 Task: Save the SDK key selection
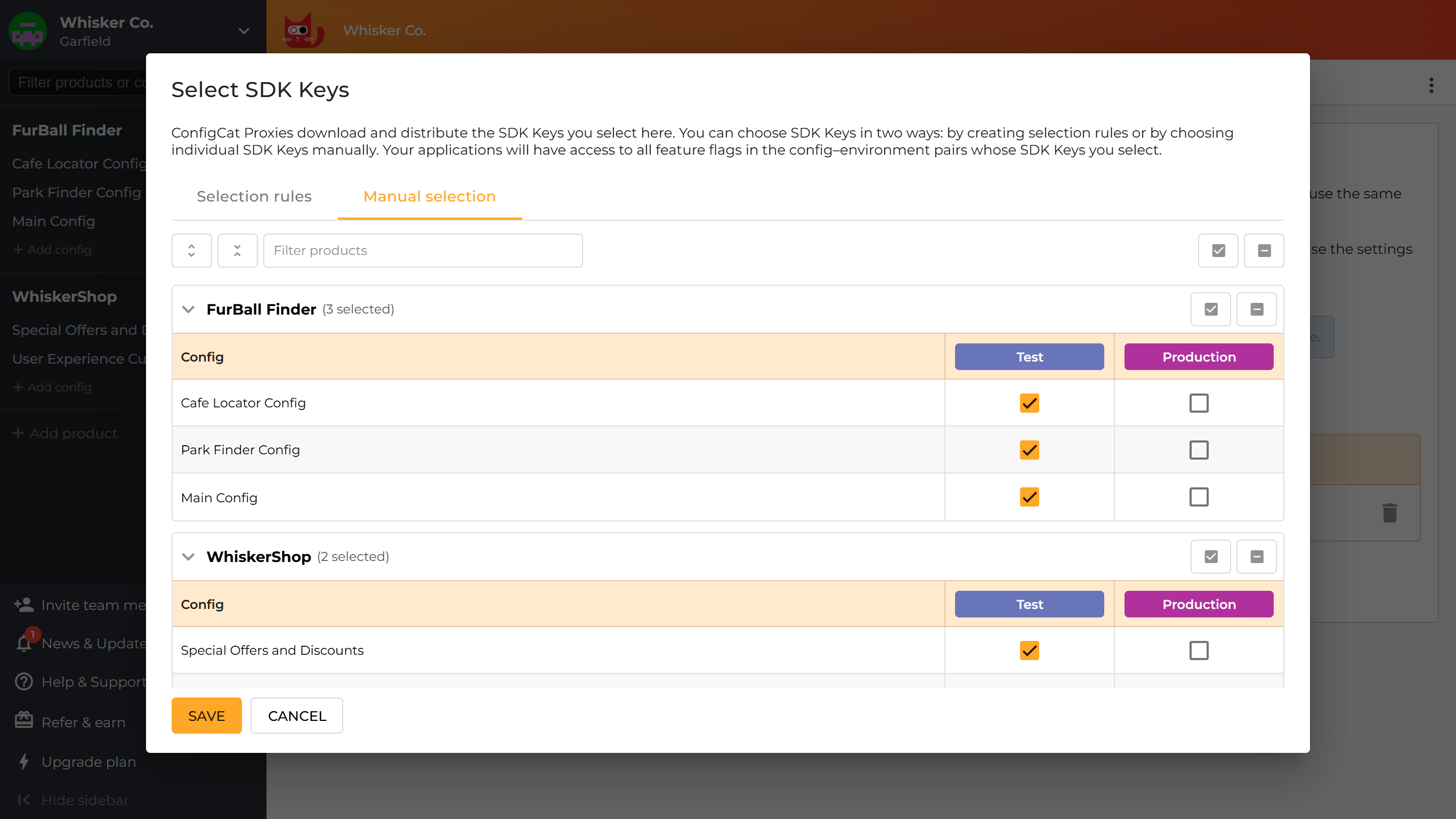click(206, 716)
